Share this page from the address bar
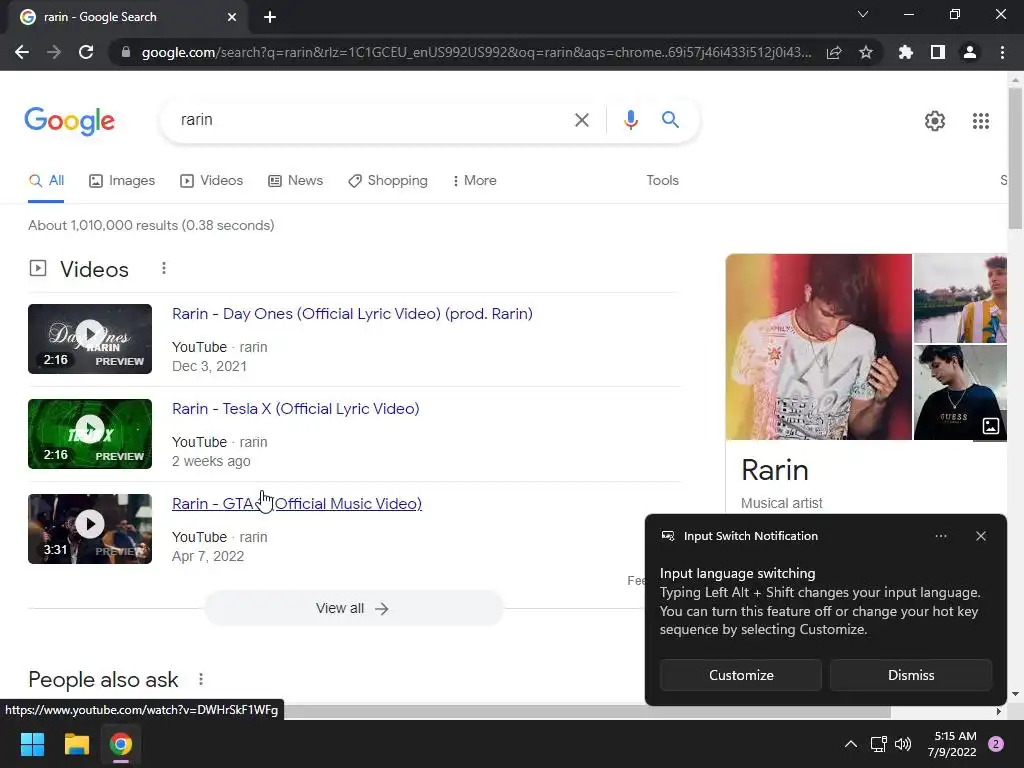Screen dimensions: 1024x768 pyautogui.click(x=834, y=52)
